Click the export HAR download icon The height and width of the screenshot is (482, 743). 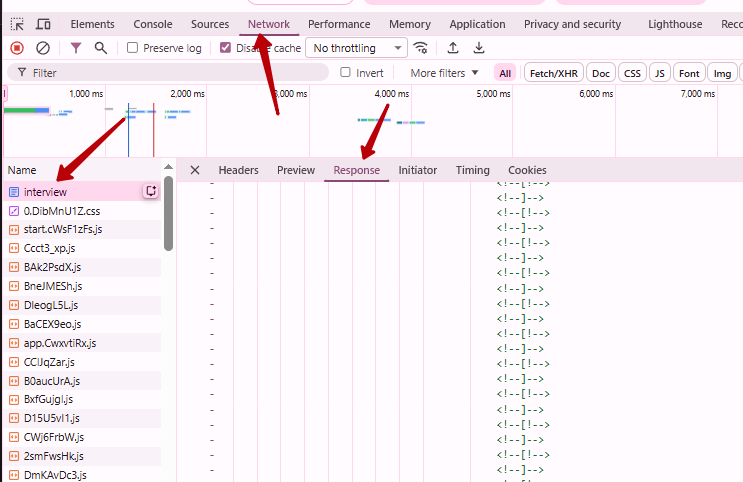[479, 48]
